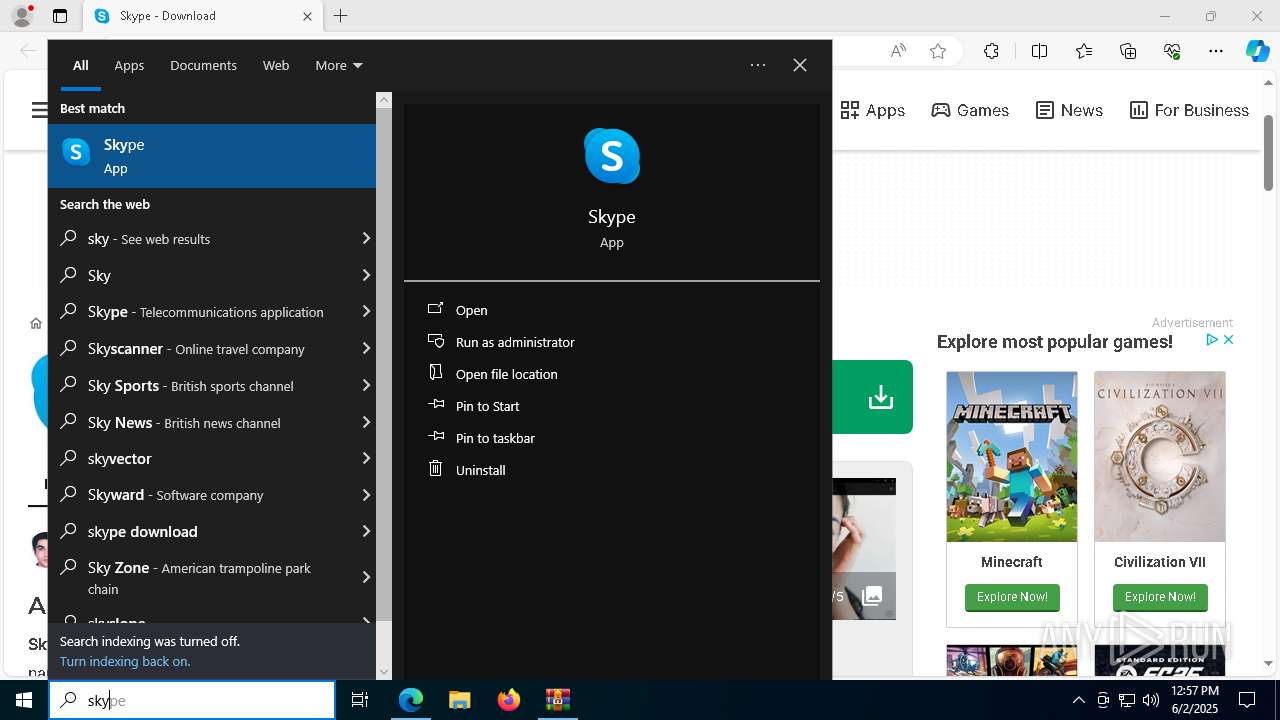Open the Apps section on the website
Screen dimensions: 1280x720
pyautogui.click(x=873, y=110)
